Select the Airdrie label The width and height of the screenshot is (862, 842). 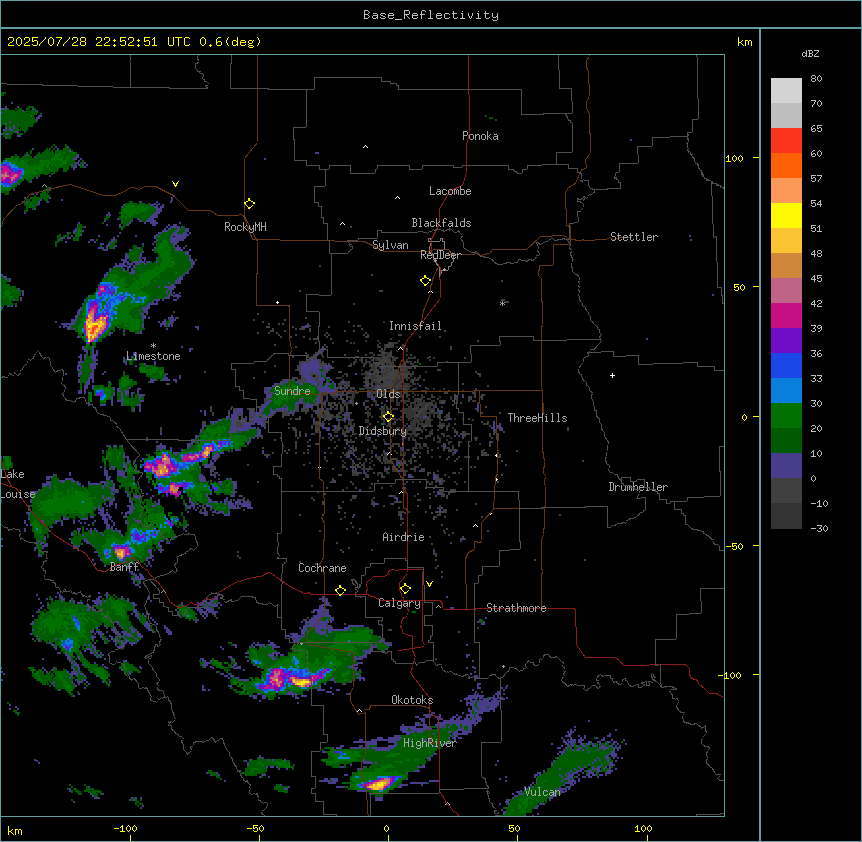(403, 537)
